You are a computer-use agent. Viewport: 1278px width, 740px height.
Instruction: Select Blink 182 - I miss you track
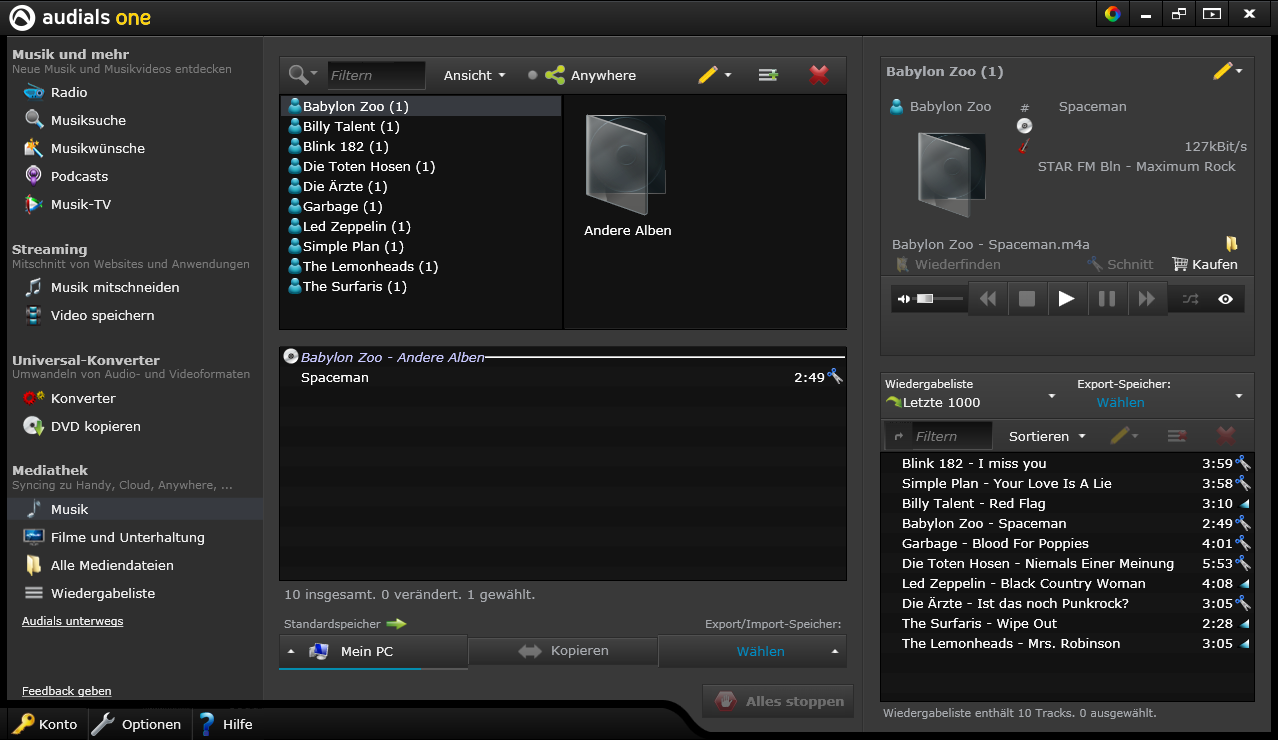point(1066,463)
